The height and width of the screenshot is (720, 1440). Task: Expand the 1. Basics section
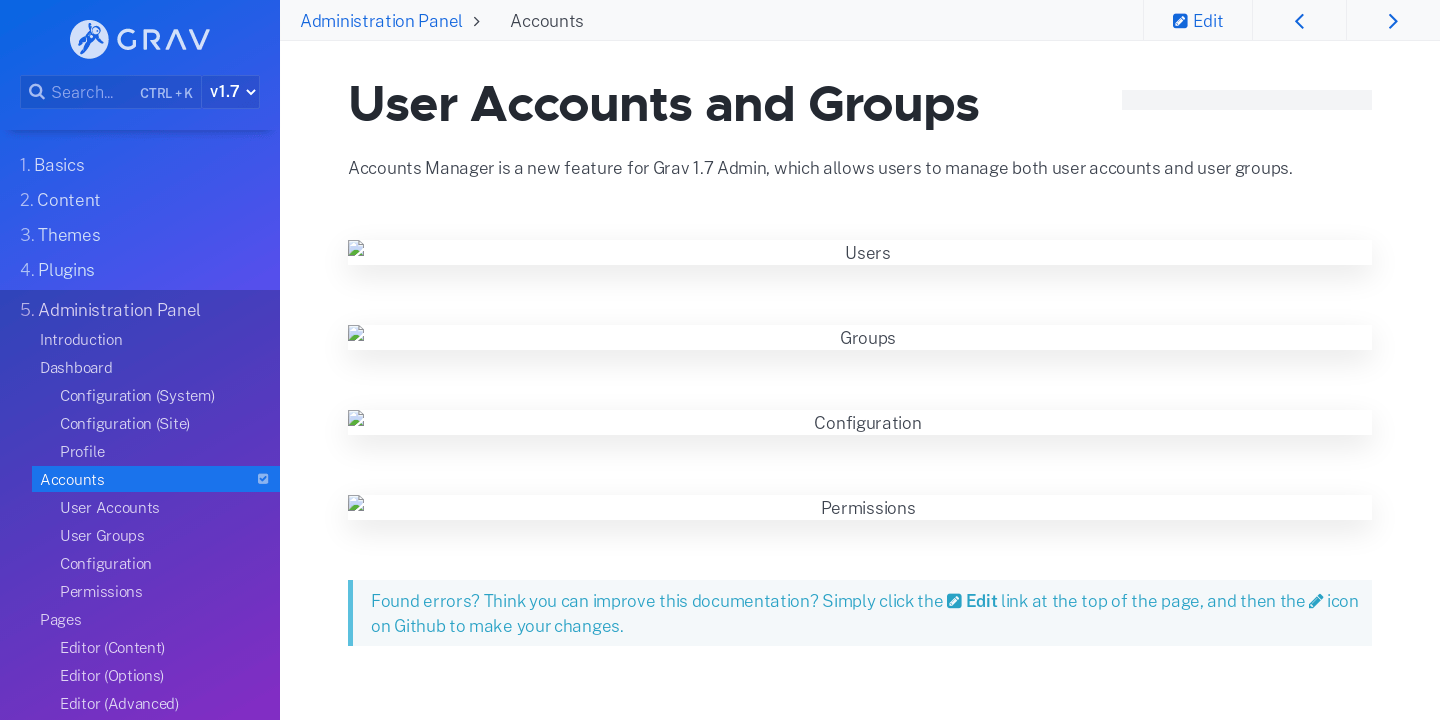tap(52, 165)
